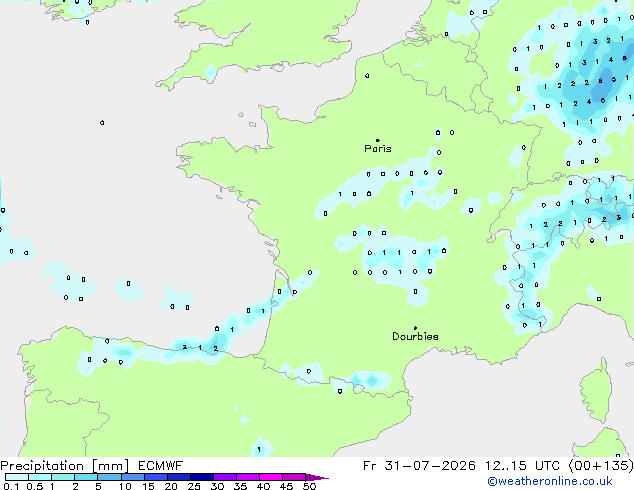Click the Paris city label
The width and height of the screenshot is (634, 490).
tap(378, 149)
